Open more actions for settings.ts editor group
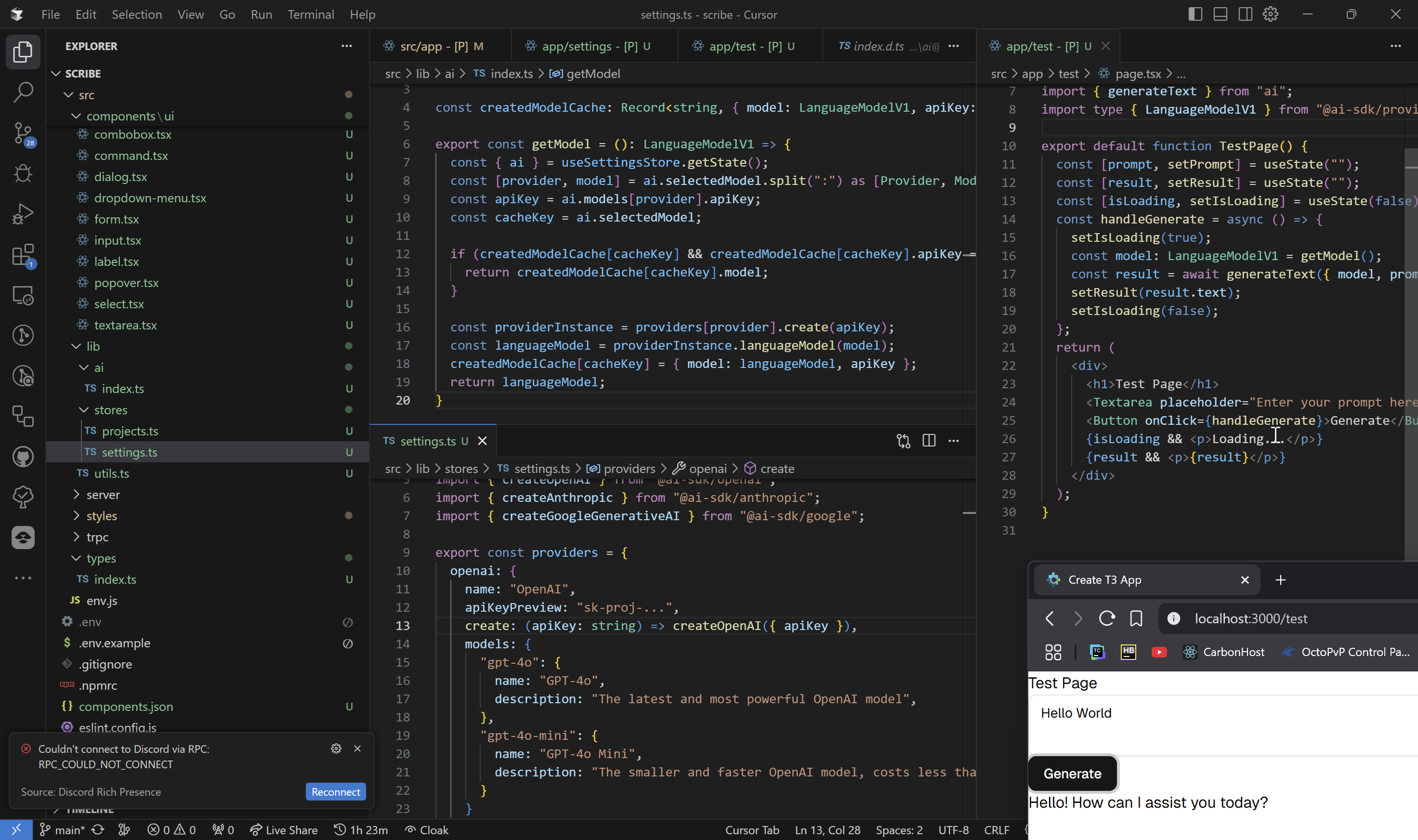1418x840 pixels. click(x=953, y=440)
